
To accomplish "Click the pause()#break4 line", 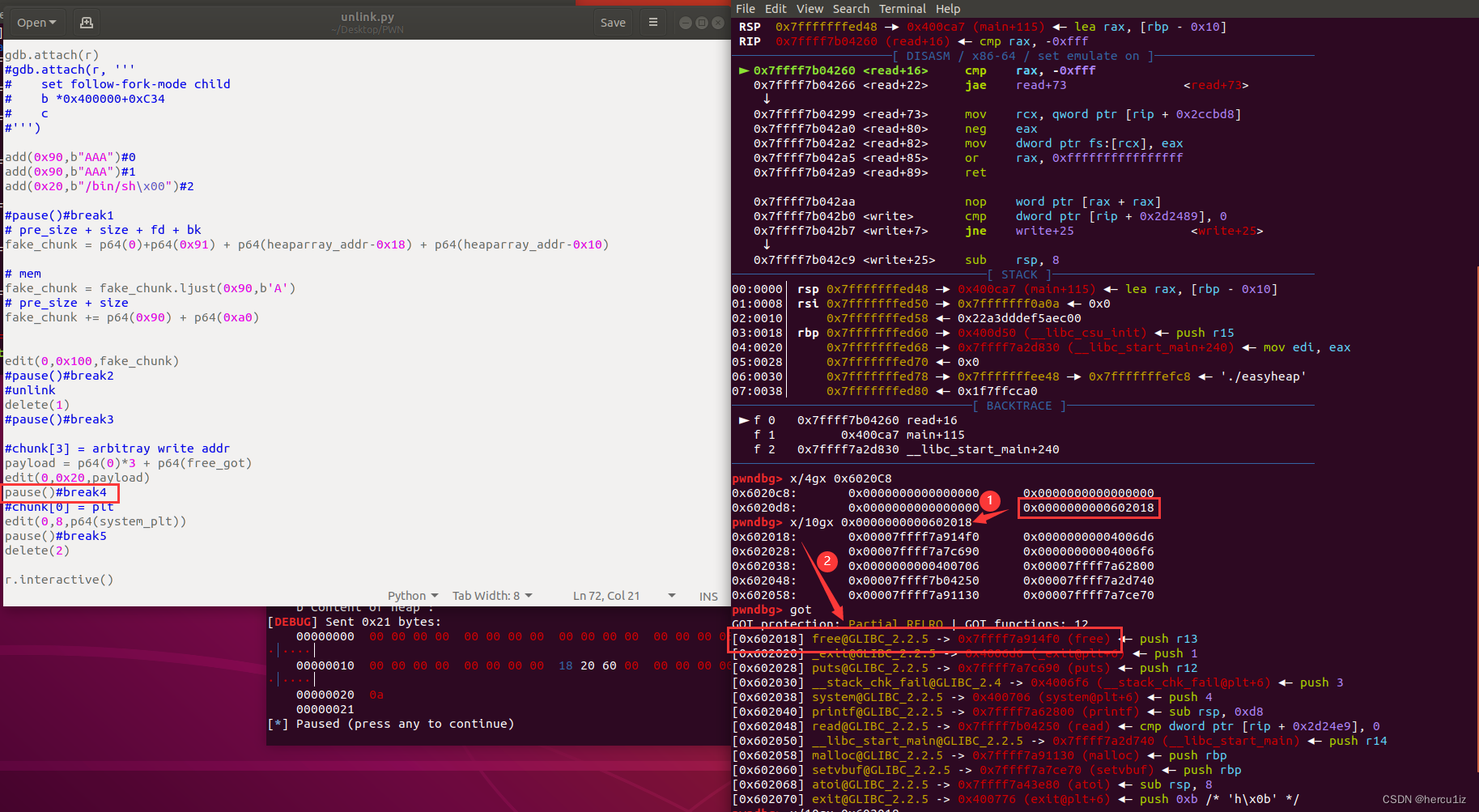I will (x=56, y=492).
